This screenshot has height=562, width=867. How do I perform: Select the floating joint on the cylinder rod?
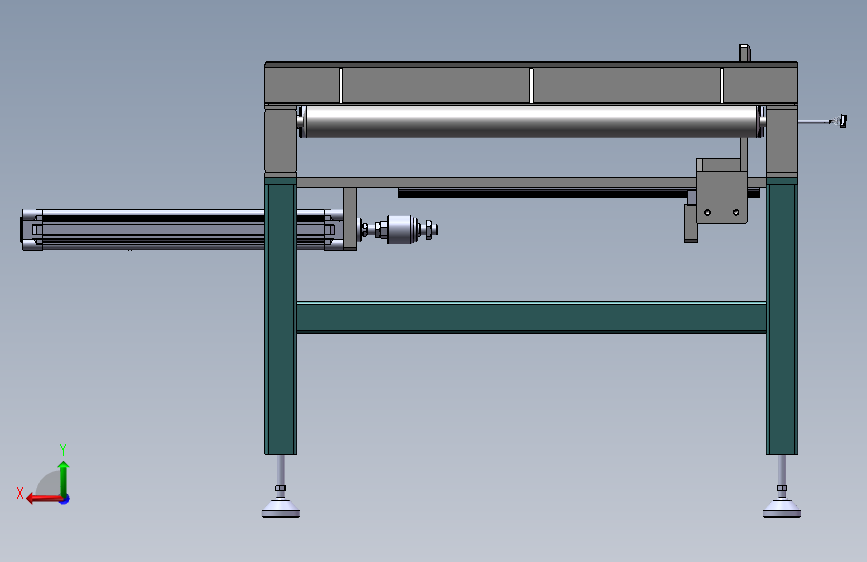point(401,229)
